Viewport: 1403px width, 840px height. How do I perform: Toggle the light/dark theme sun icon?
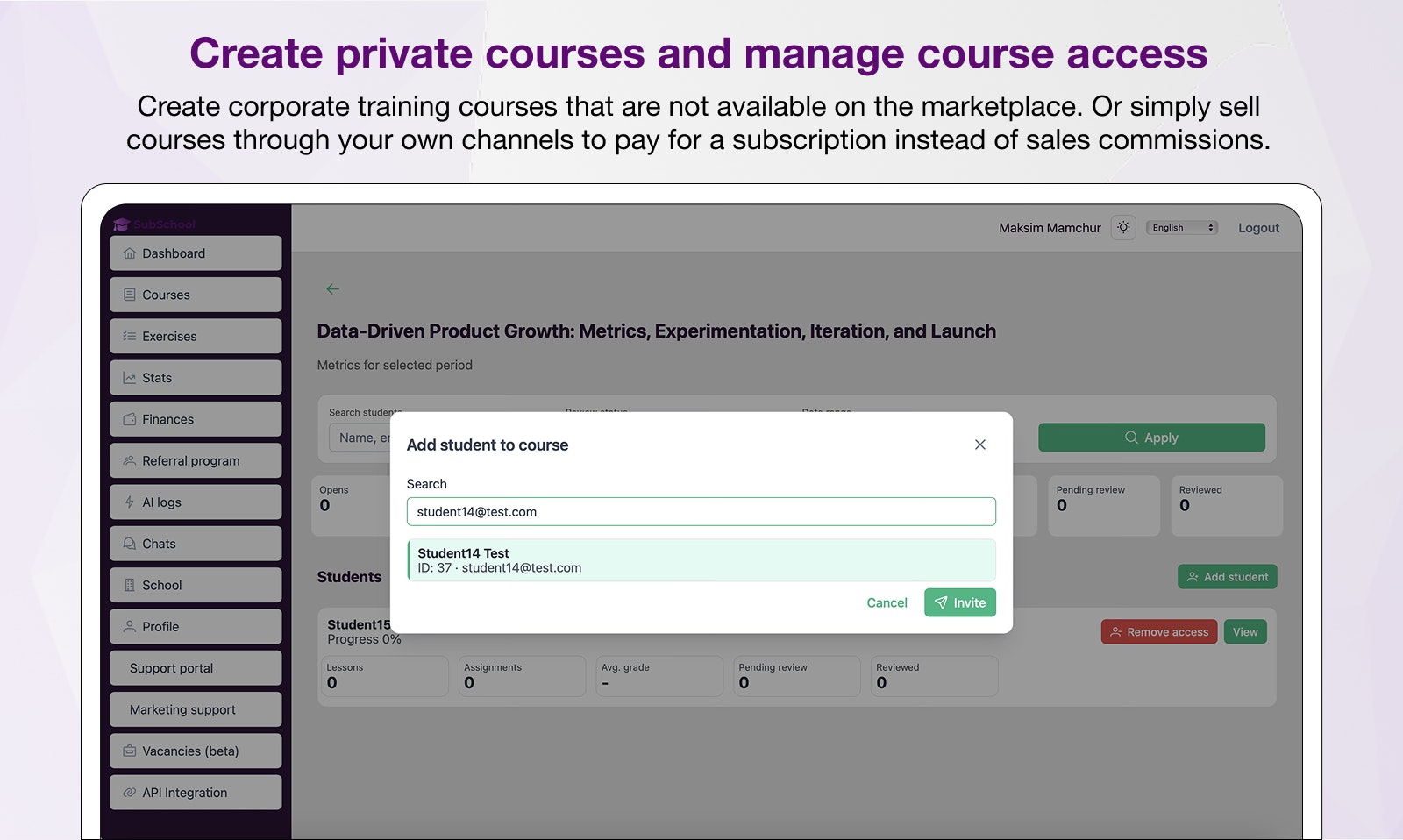[1123, 228]
